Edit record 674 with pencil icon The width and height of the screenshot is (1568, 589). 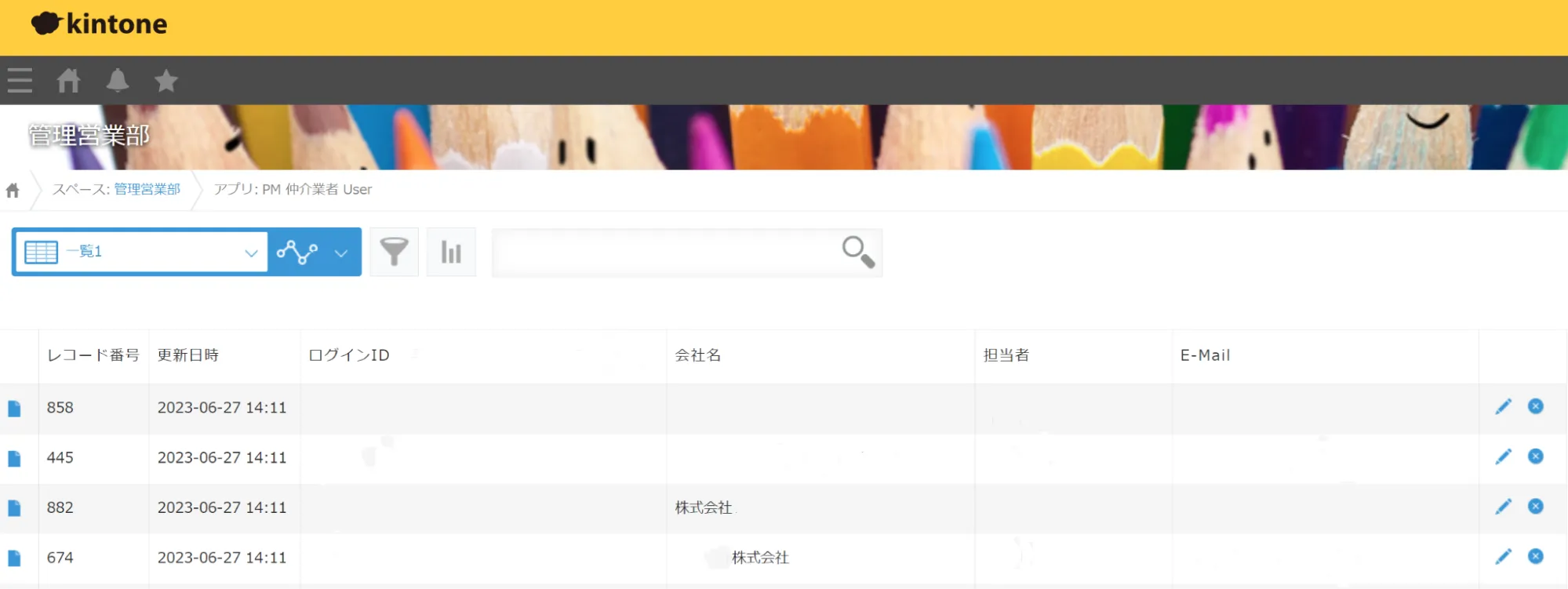pyautogui.click(x=1503, y=557)
